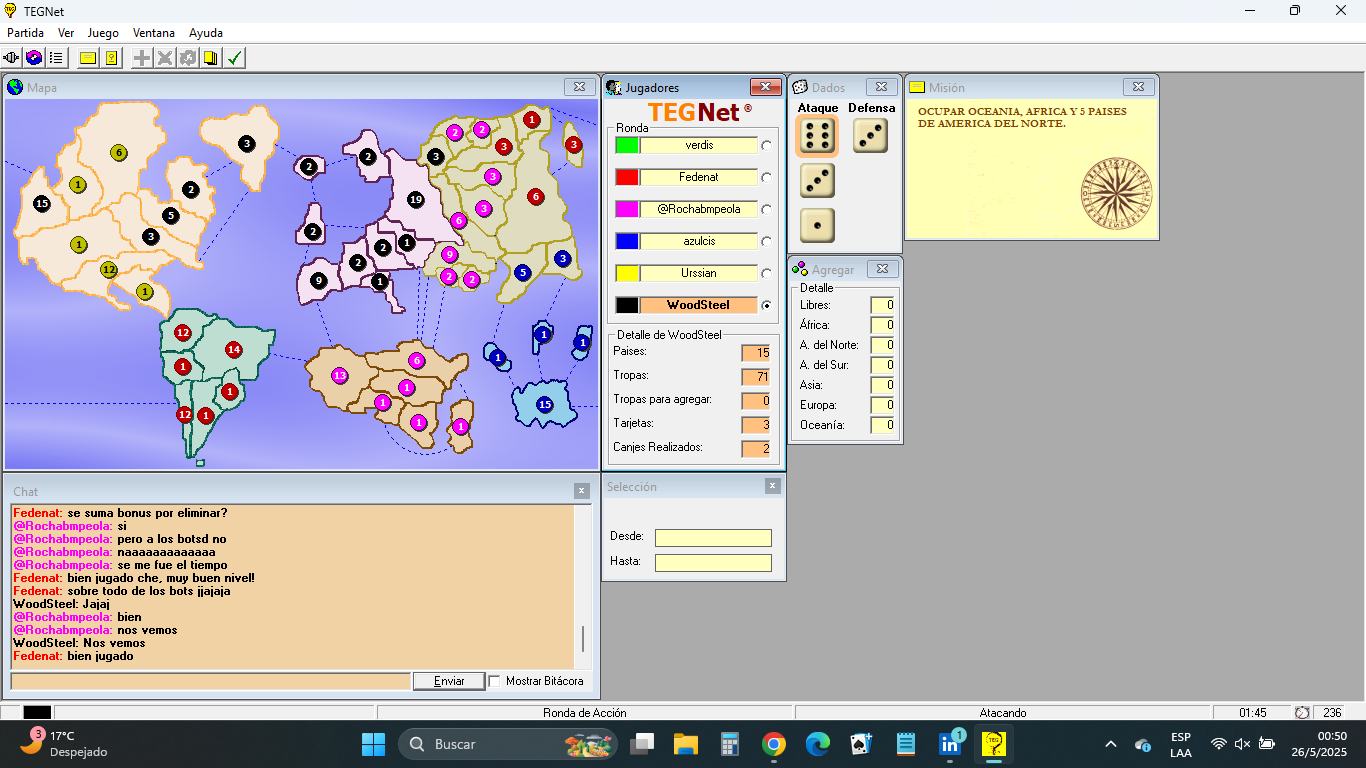
Task: Close the Selección panel
Action: tap(772, 486)
